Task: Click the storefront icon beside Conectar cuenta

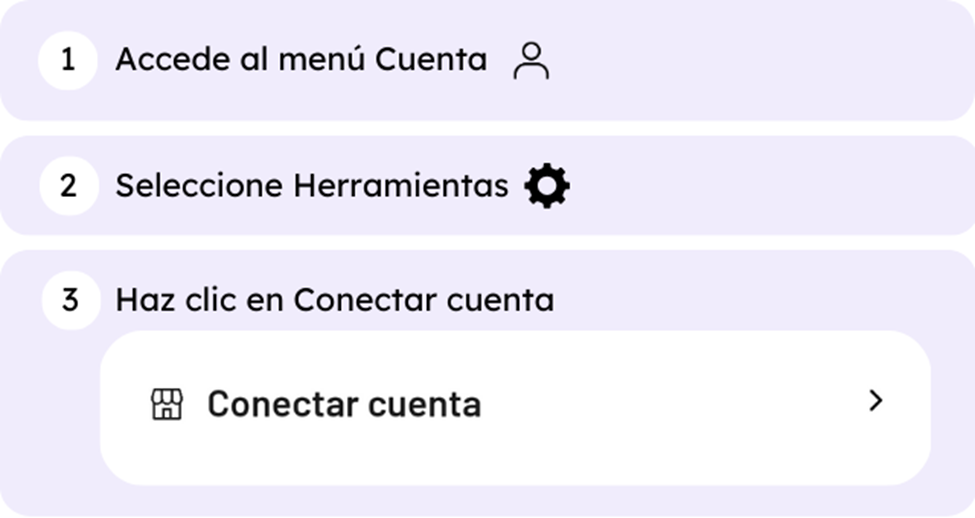Action: (x=167, y=404)
